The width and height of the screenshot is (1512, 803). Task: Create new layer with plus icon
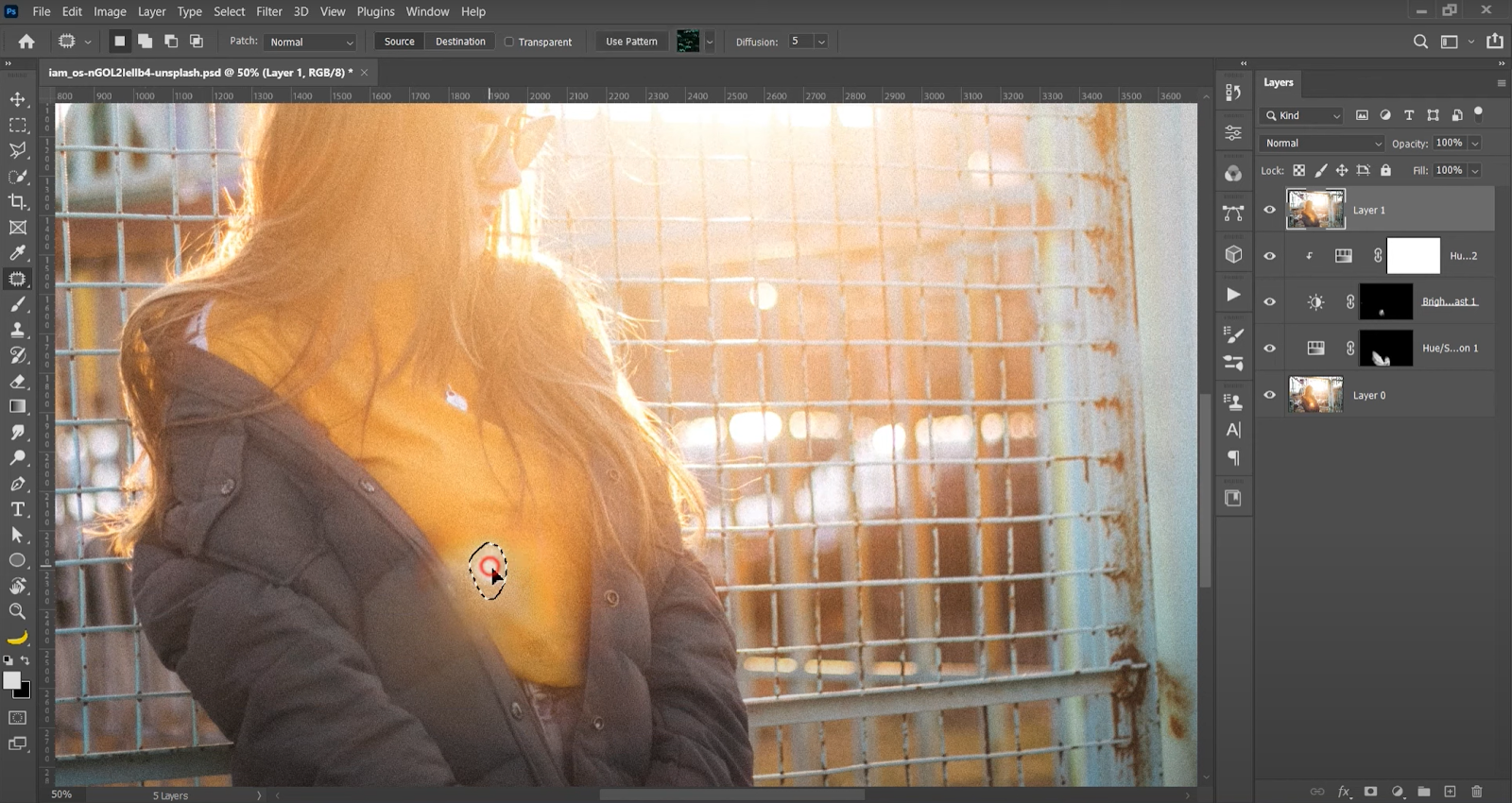click(x=1450, y=792)
